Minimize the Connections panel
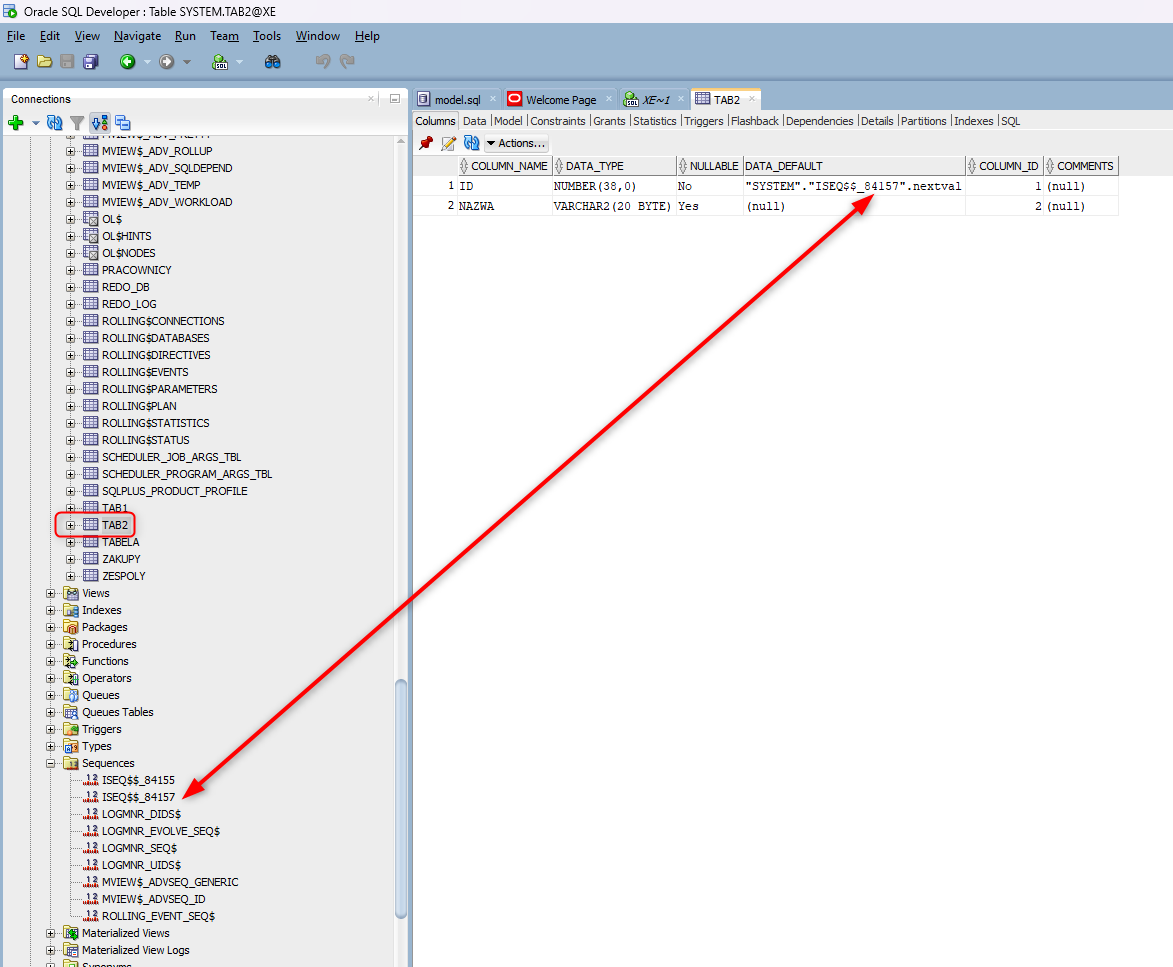Screen dimensions: 1173x967 pyautogui.click(x=395, y=99)
